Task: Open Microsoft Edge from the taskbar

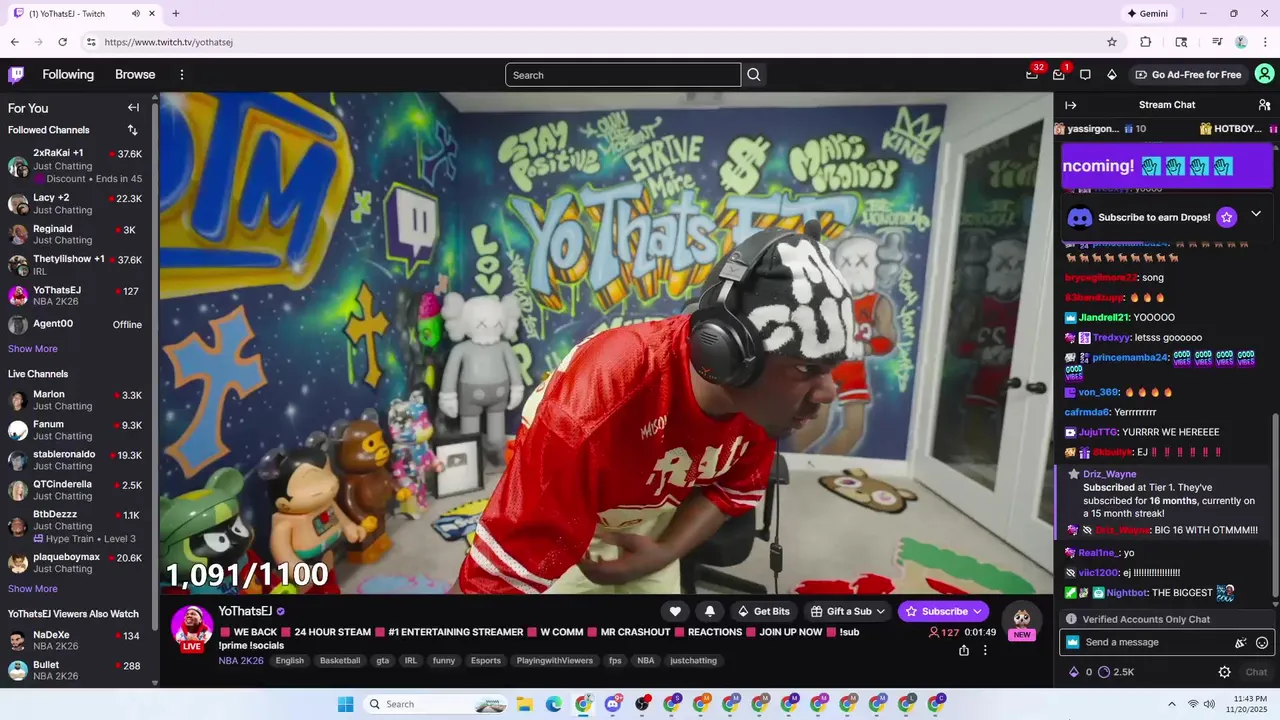Action: (x=554, y=704)
